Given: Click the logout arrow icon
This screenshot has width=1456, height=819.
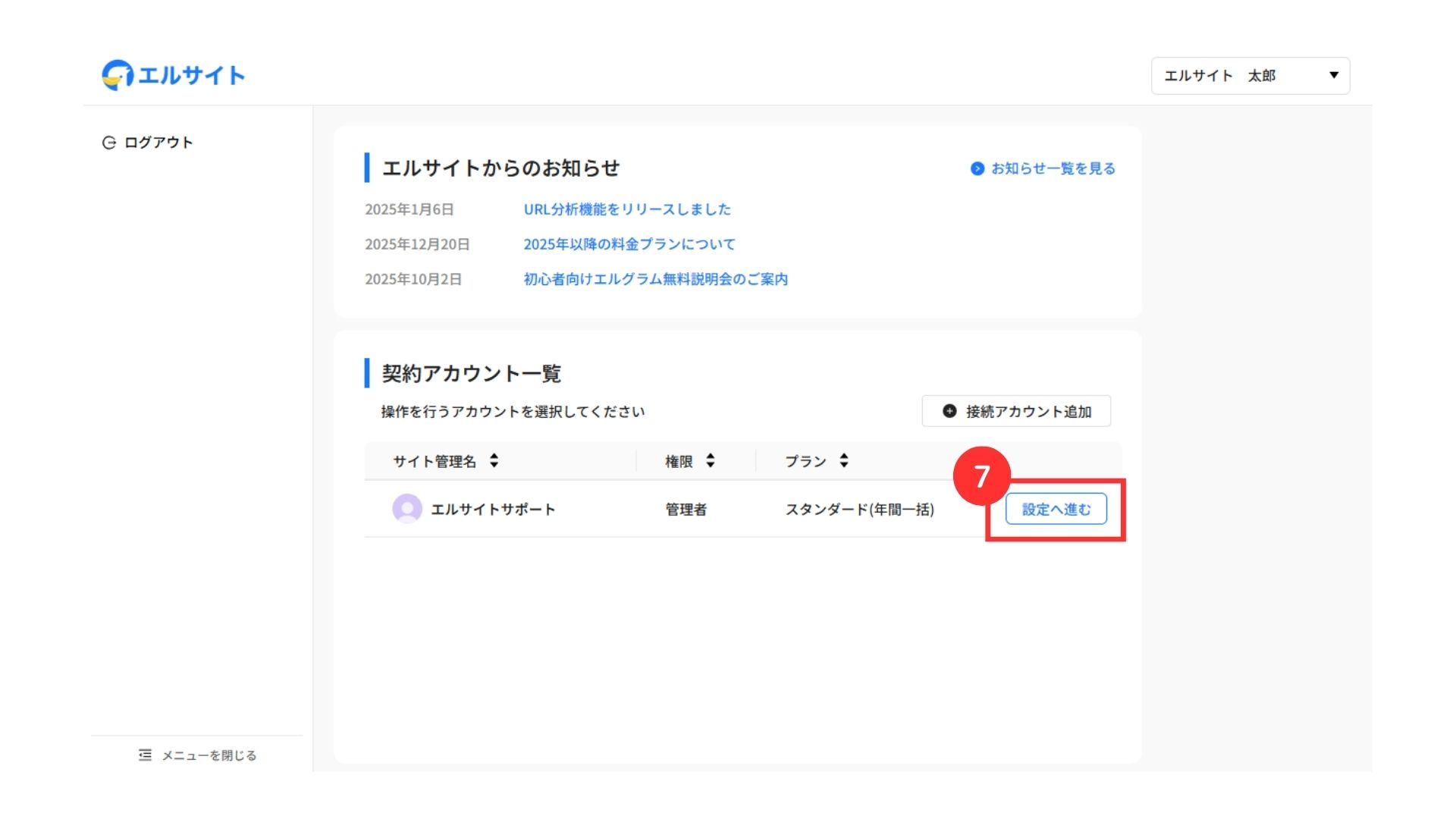Looking at the screenshot, I should pos(108,143).
